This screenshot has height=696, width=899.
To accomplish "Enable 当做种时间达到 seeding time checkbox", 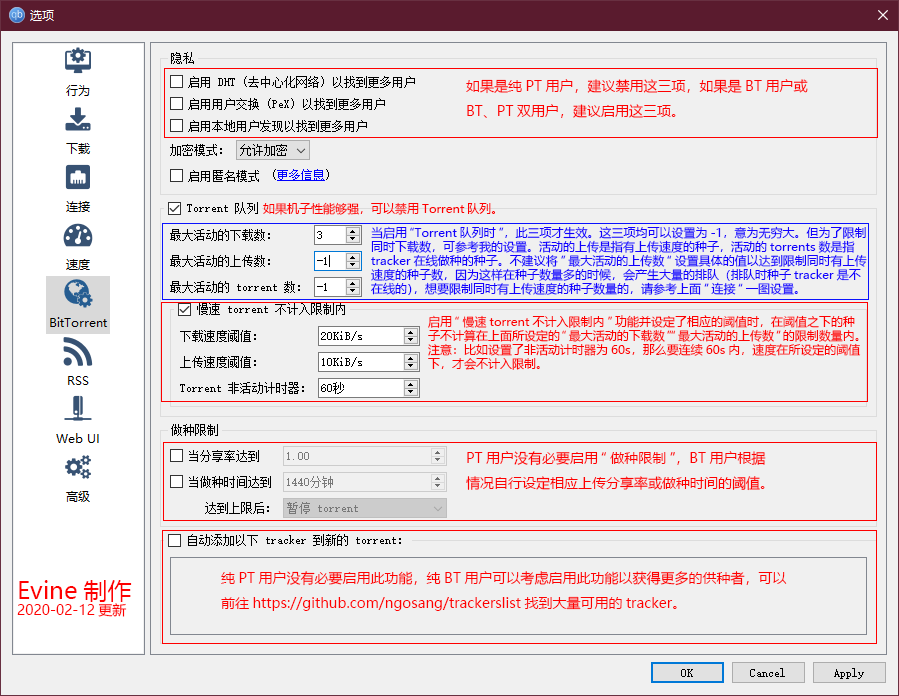I will pyautogui.click(x=177, y=482).
